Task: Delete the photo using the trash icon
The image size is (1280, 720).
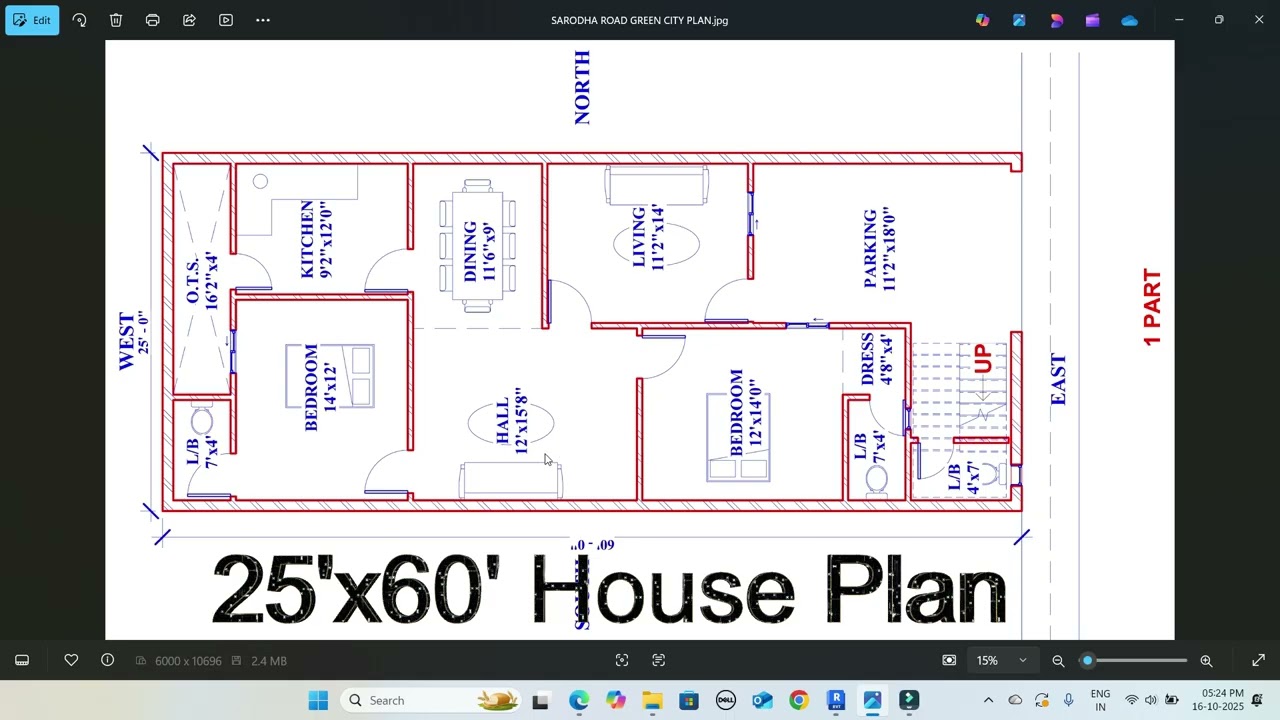Action: point(116,20)
